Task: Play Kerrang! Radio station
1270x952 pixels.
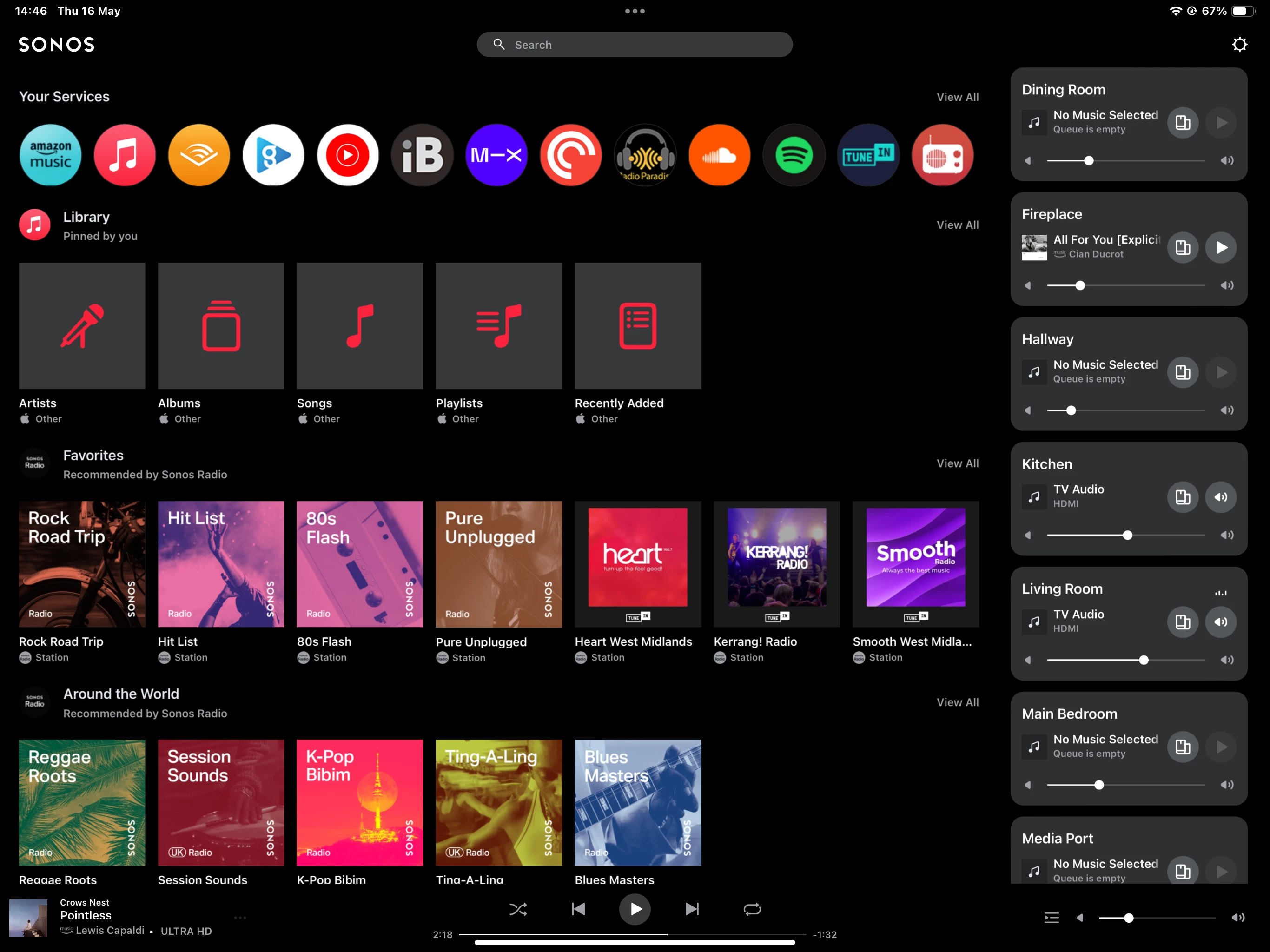Action: tap(777, 564)
